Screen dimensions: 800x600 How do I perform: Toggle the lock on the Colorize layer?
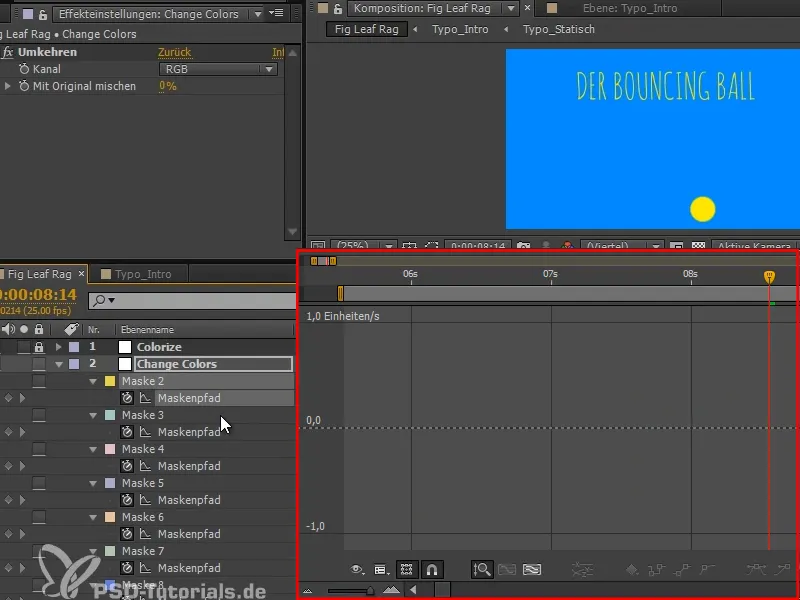point(39,347)
